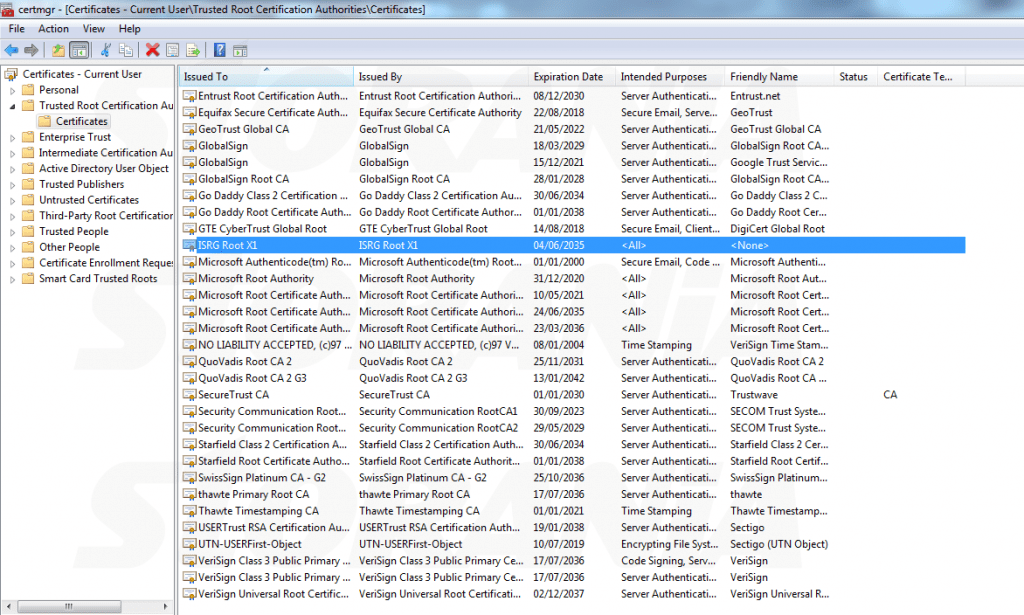Viewport: 1024px width, 615px height.
Task: Select the Certificates subfolder in the tree
Action: click(x=81, y=121)
